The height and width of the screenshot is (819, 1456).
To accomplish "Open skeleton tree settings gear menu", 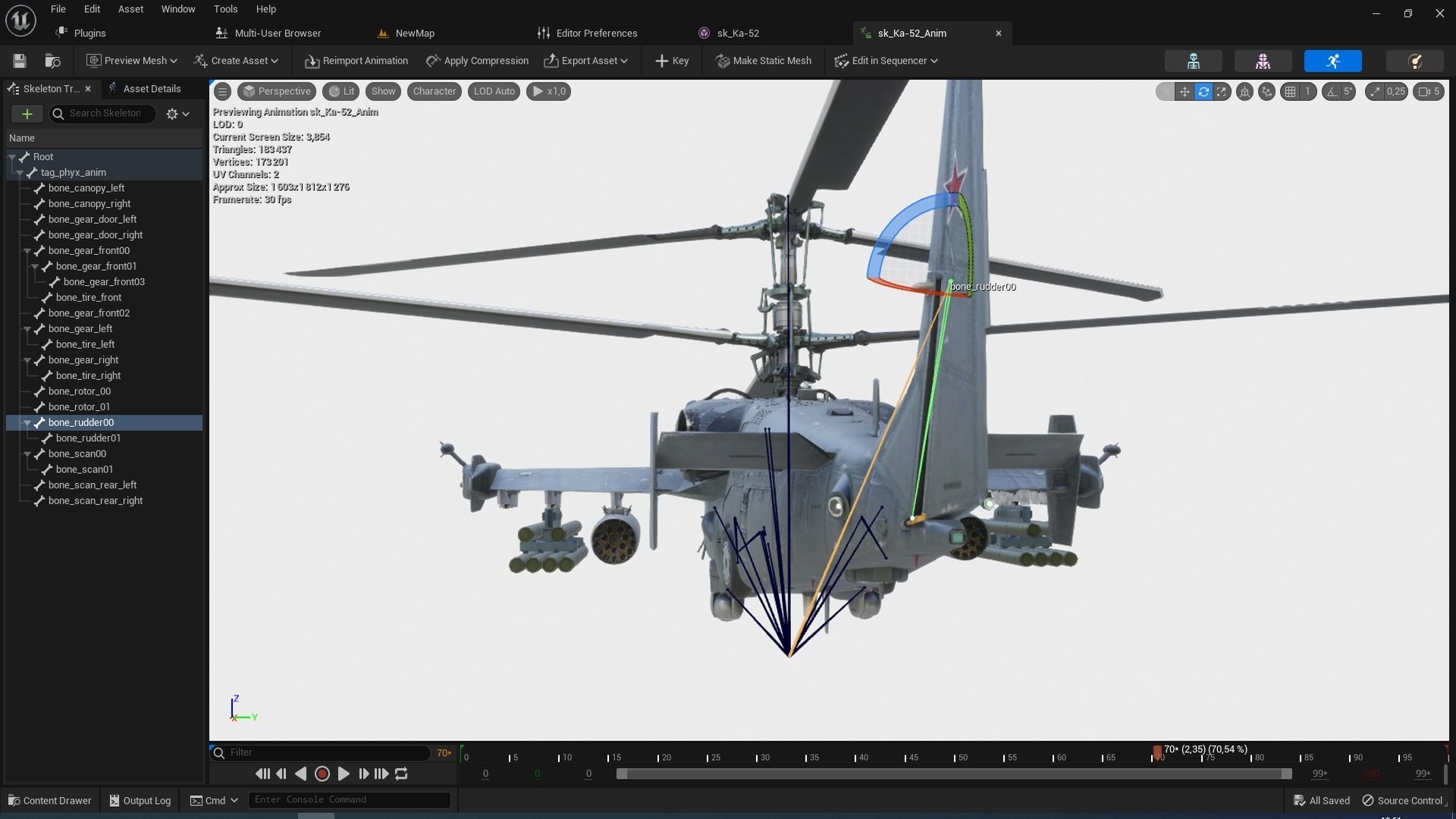I will pos(177,114).
